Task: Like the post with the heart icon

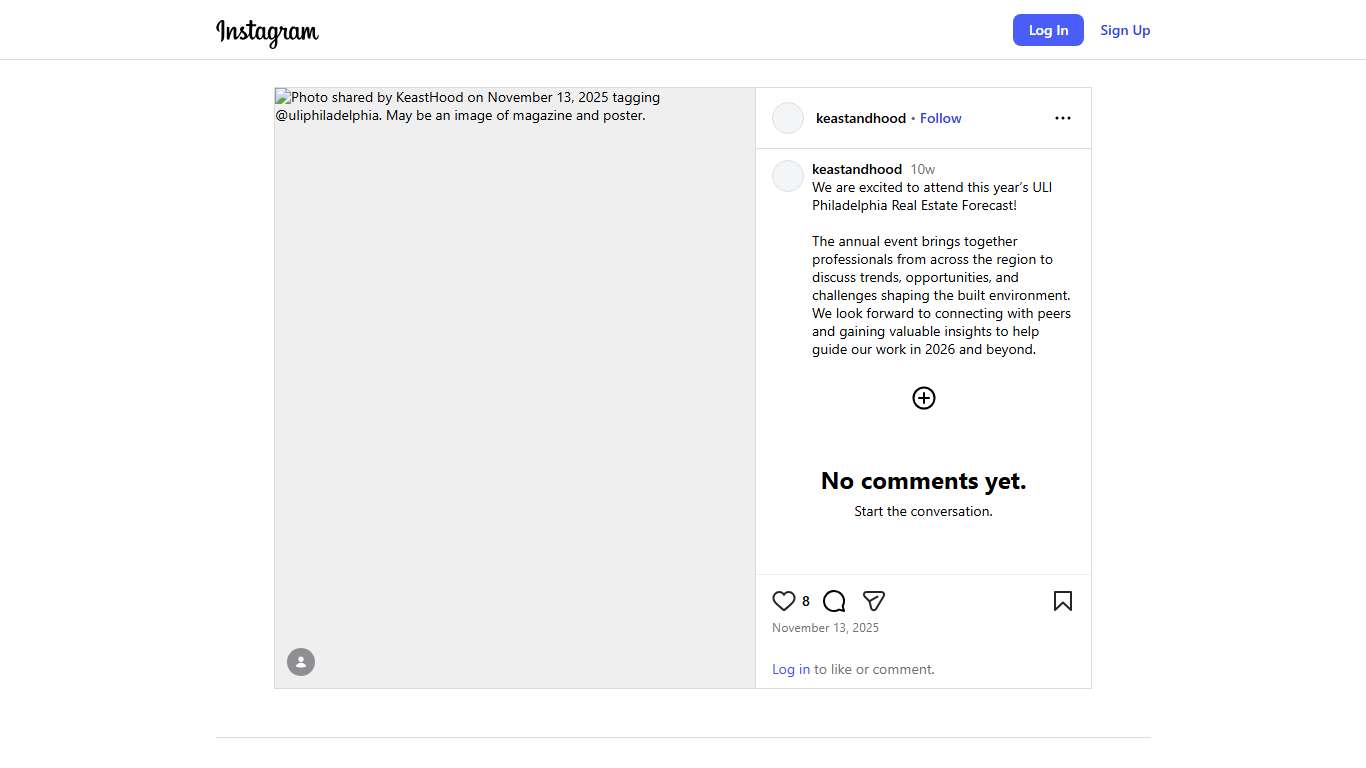Action: point(784,601)
